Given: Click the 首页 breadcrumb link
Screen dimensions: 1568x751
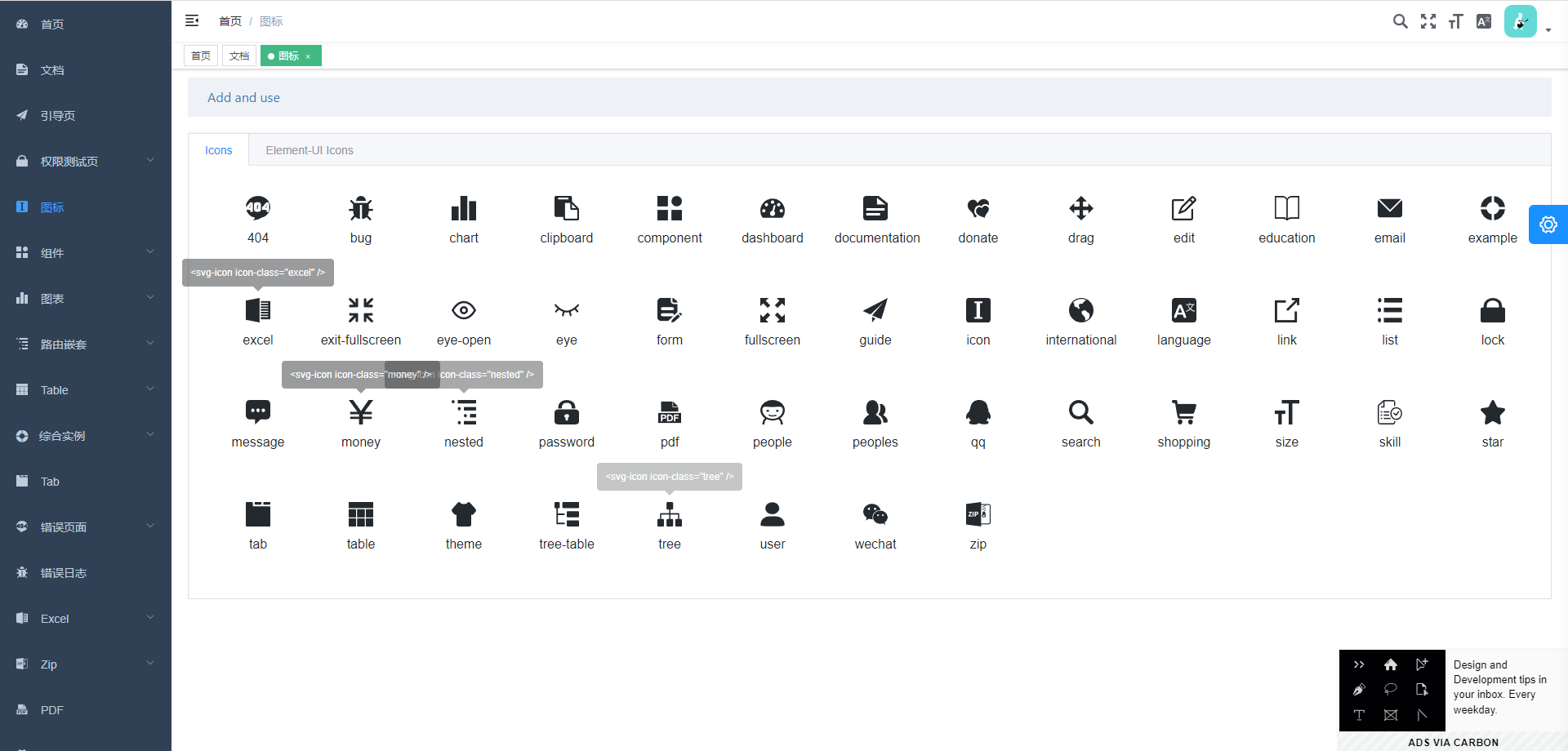Looking at the screenshot, I should (230, 21).
